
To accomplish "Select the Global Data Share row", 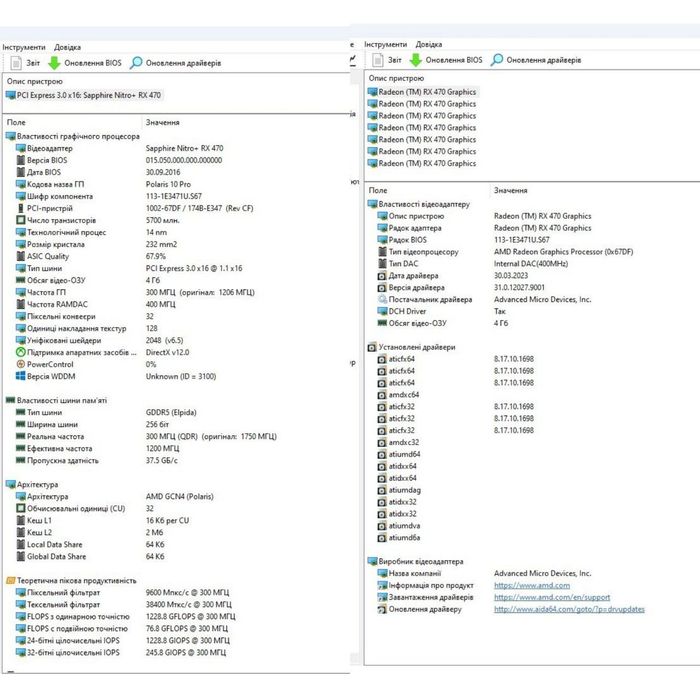I will tap(90, 557).
